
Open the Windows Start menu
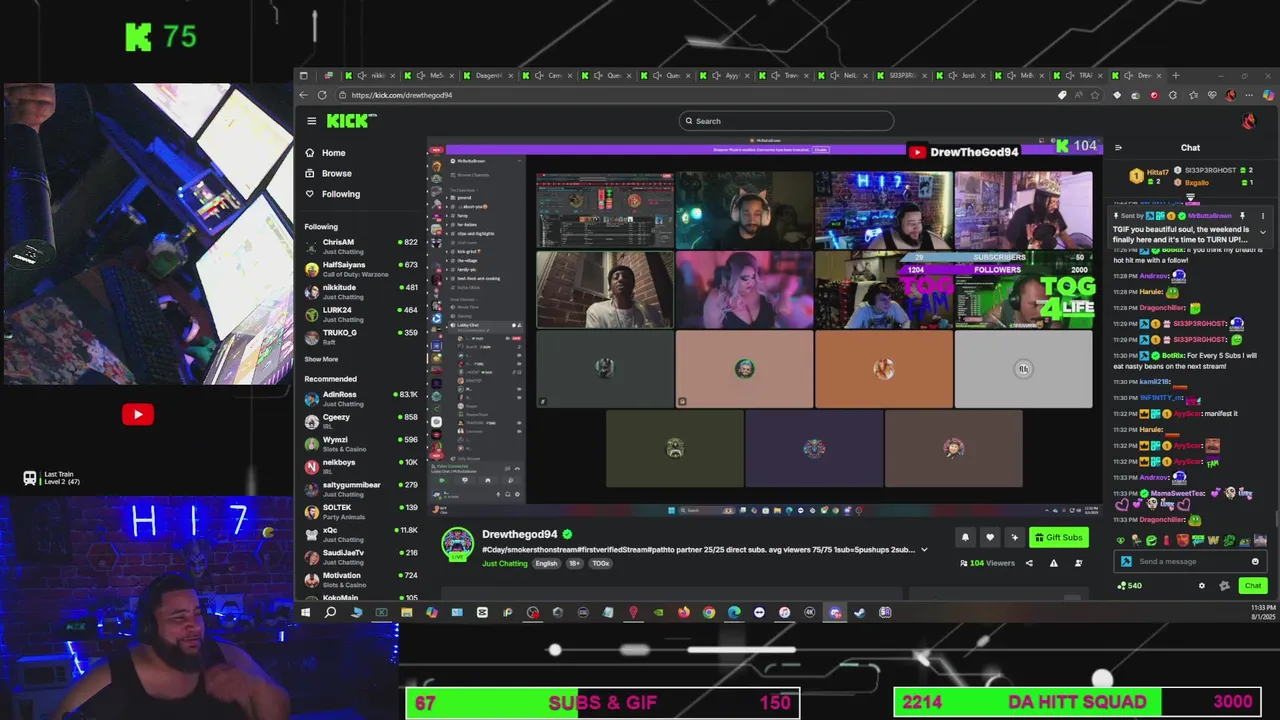(x=304, y=612)
